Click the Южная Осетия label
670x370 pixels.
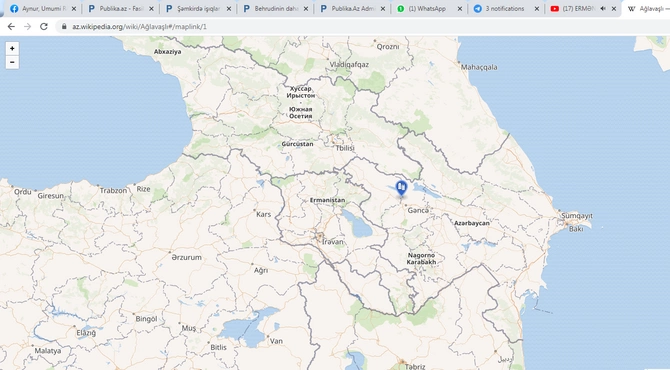(300, 112)
